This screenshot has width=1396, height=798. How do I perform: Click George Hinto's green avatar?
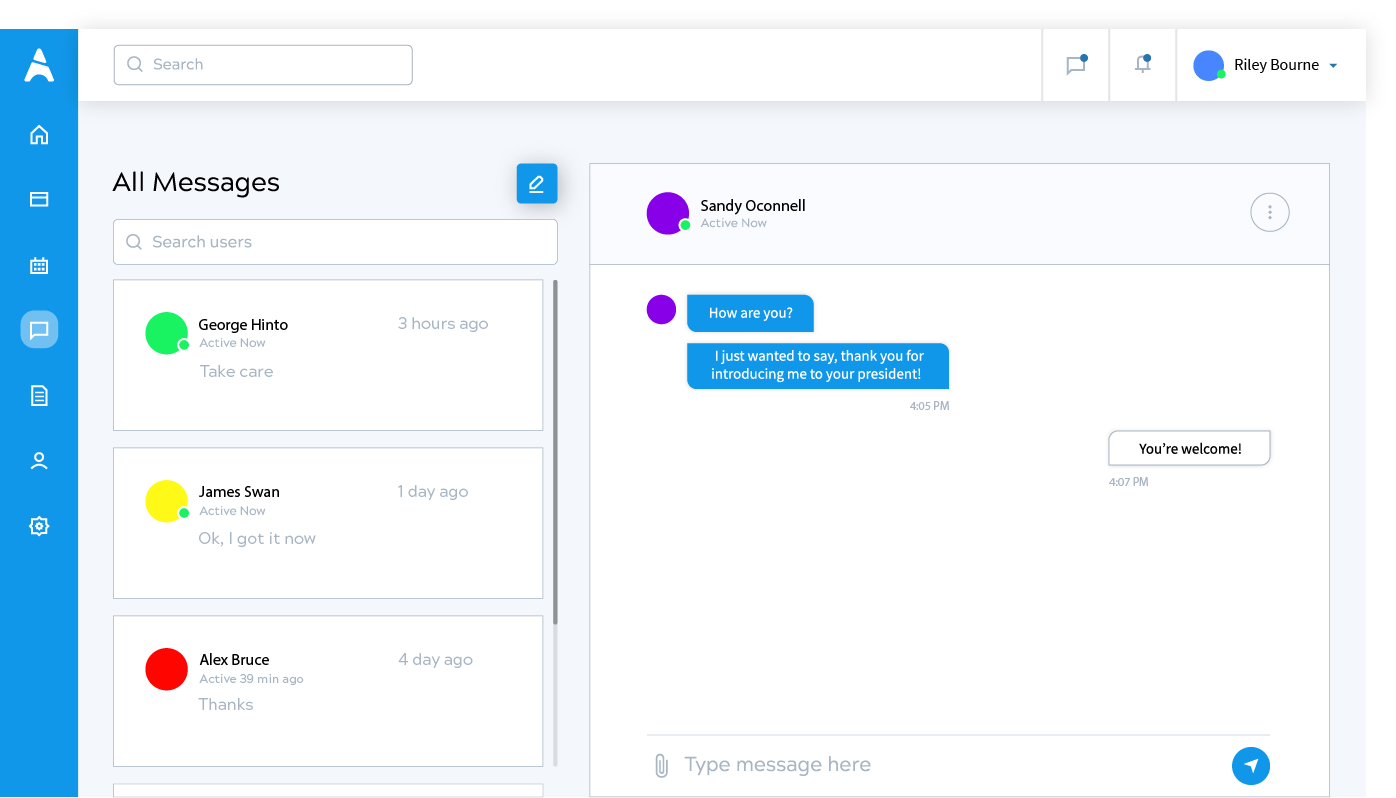(x=166, y=333)
